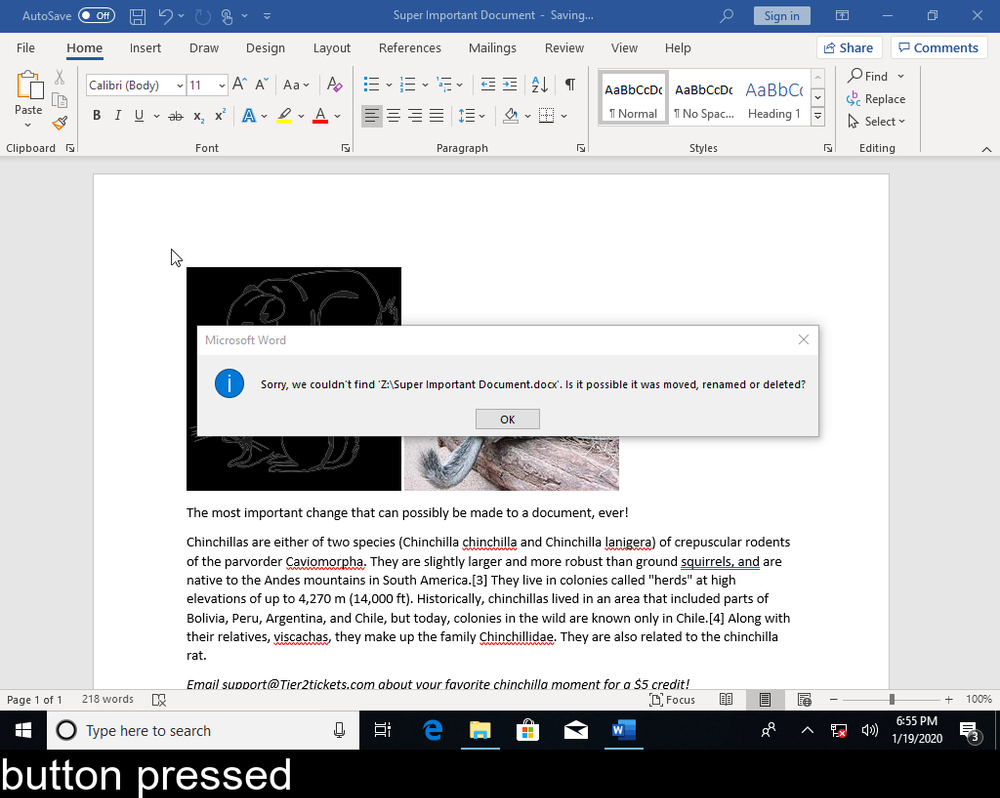The image size is (1000, 798).
Task: Align text to the right
Action: pos(415,115)
